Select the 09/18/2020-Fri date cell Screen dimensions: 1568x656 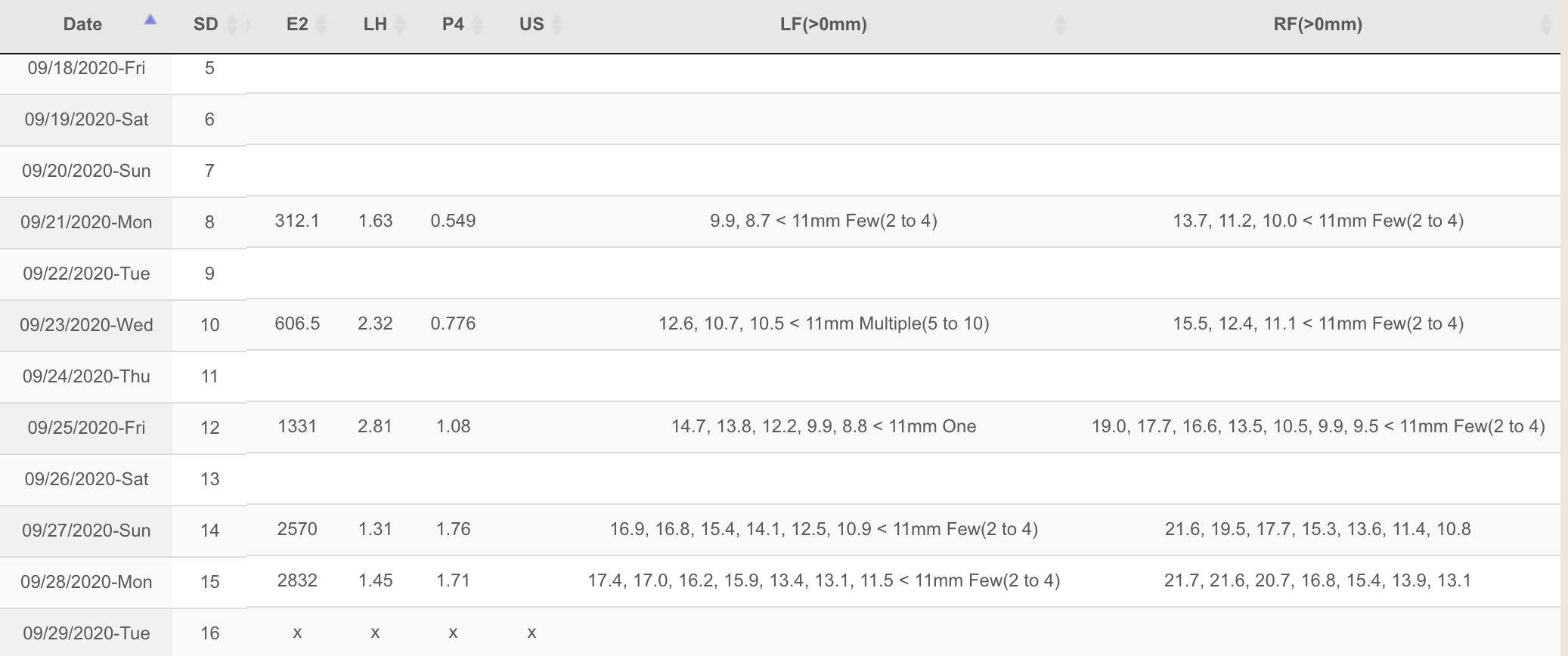pos(86,68)
